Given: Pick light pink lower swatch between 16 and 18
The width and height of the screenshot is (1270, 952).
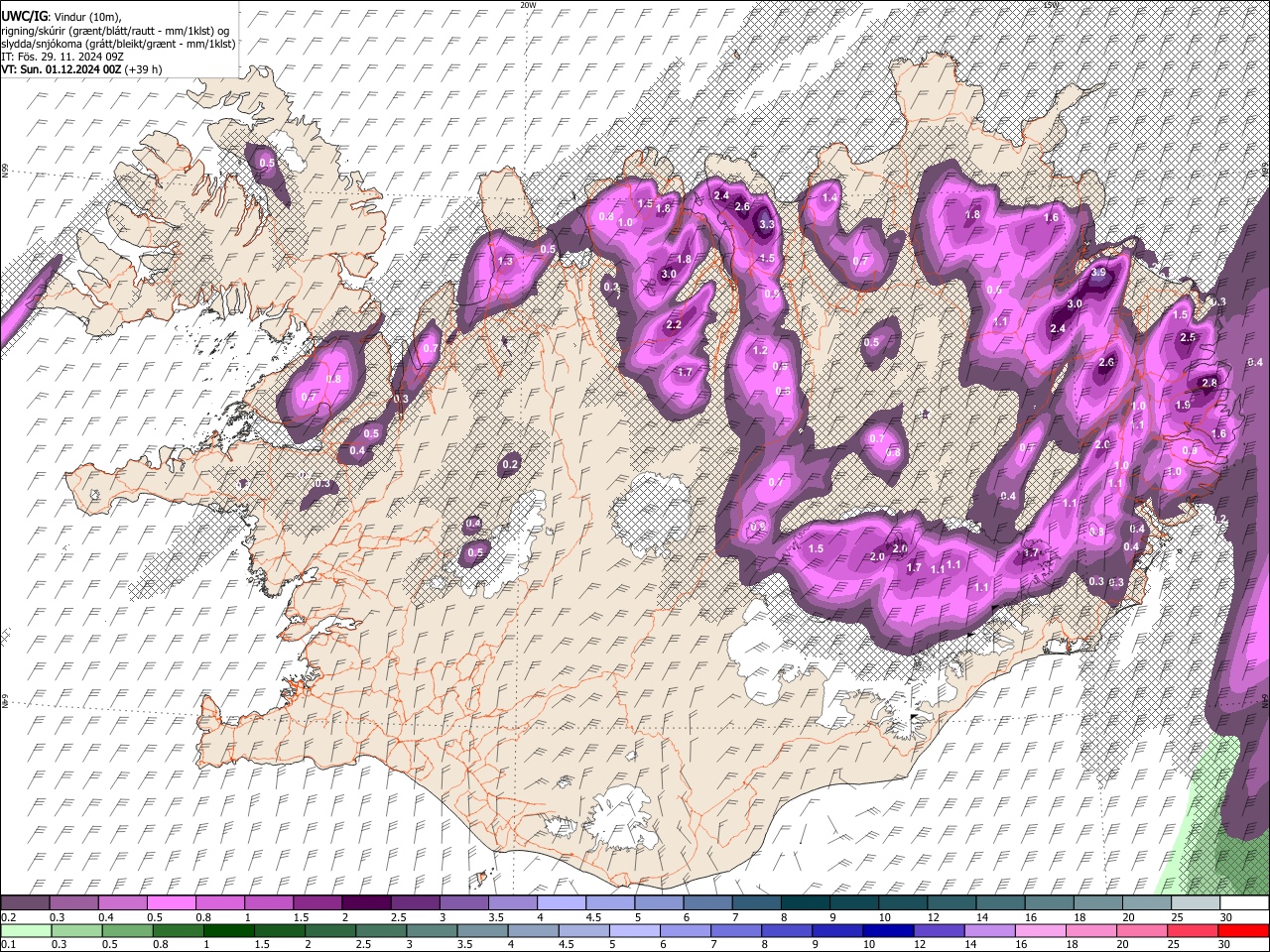Looking at the screenshot, I should tap(1039, 930).
